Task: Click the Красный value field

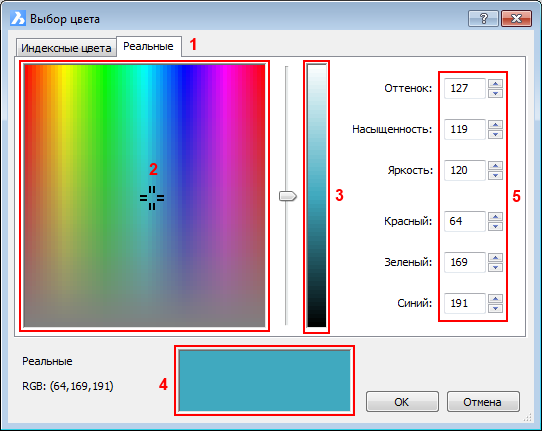Action: point(465,221)
